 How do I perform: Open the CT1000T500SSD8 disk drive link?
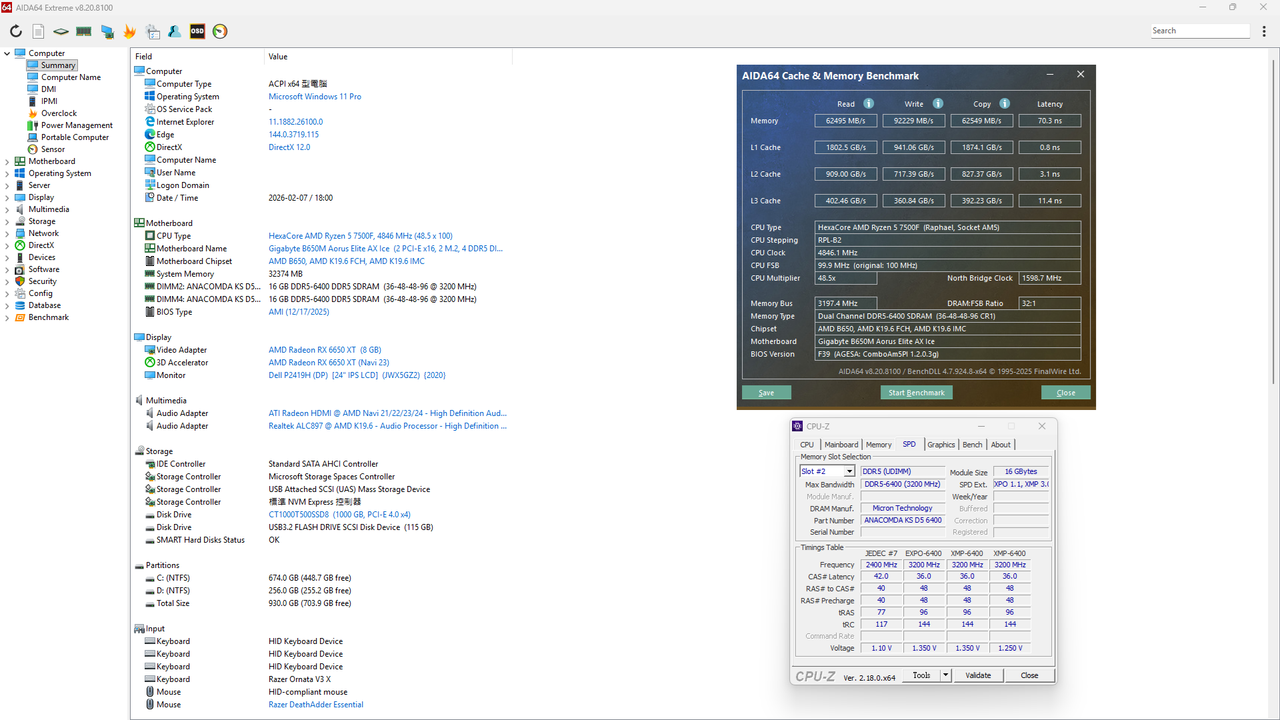pyautogui.click(x=340, y=515)
